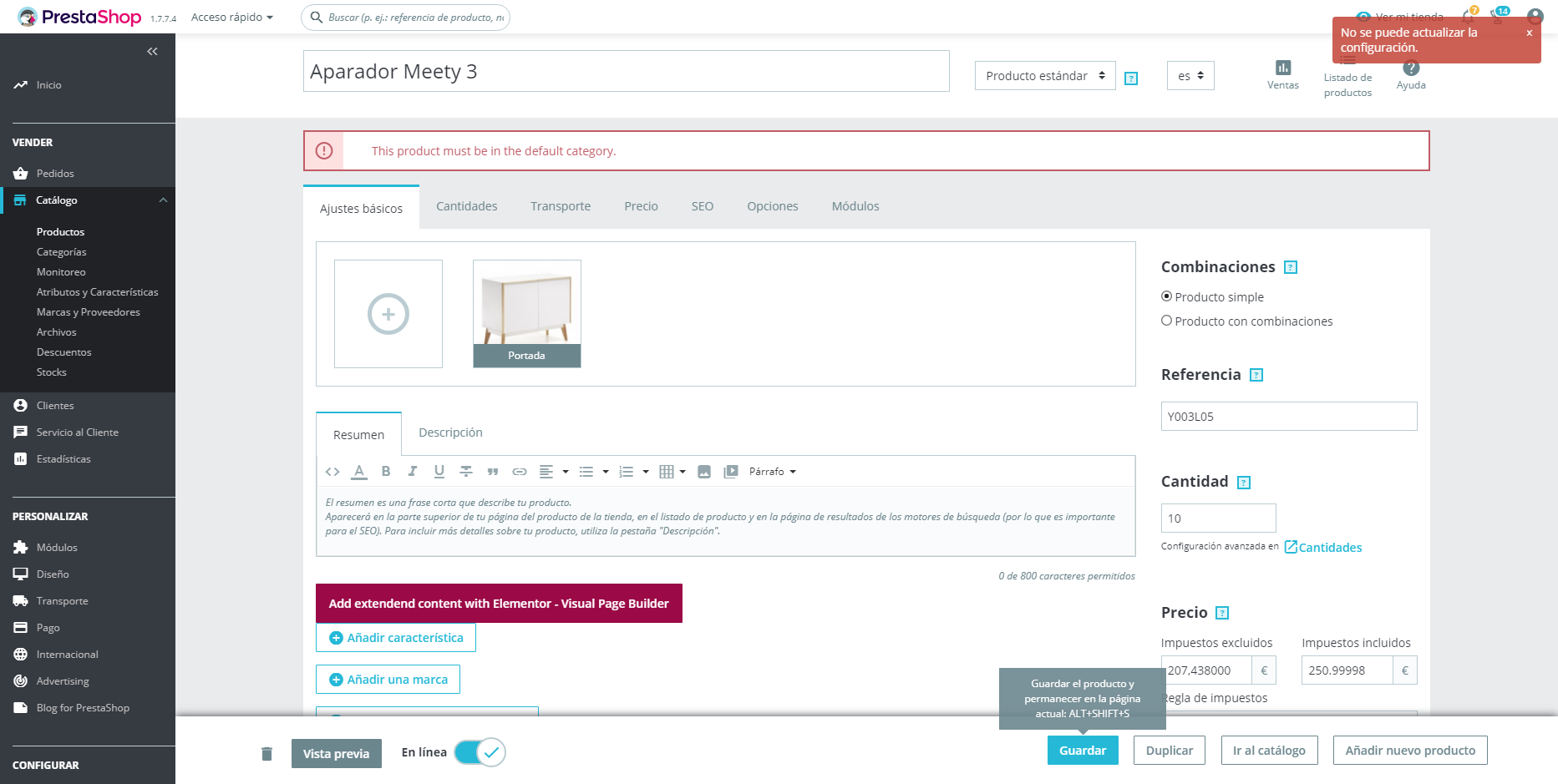
Task: Click the Guardar button to save the product
Action: tap(1083, 750)
